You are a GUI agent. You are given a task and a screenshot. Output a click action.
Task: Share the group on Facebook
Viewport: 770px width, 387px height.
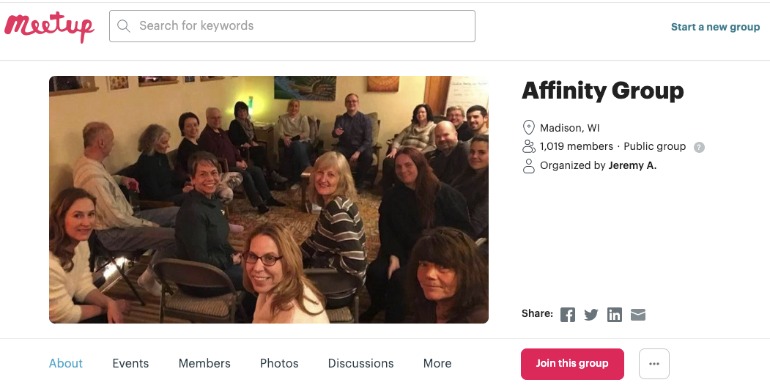[x=568, y=314]
